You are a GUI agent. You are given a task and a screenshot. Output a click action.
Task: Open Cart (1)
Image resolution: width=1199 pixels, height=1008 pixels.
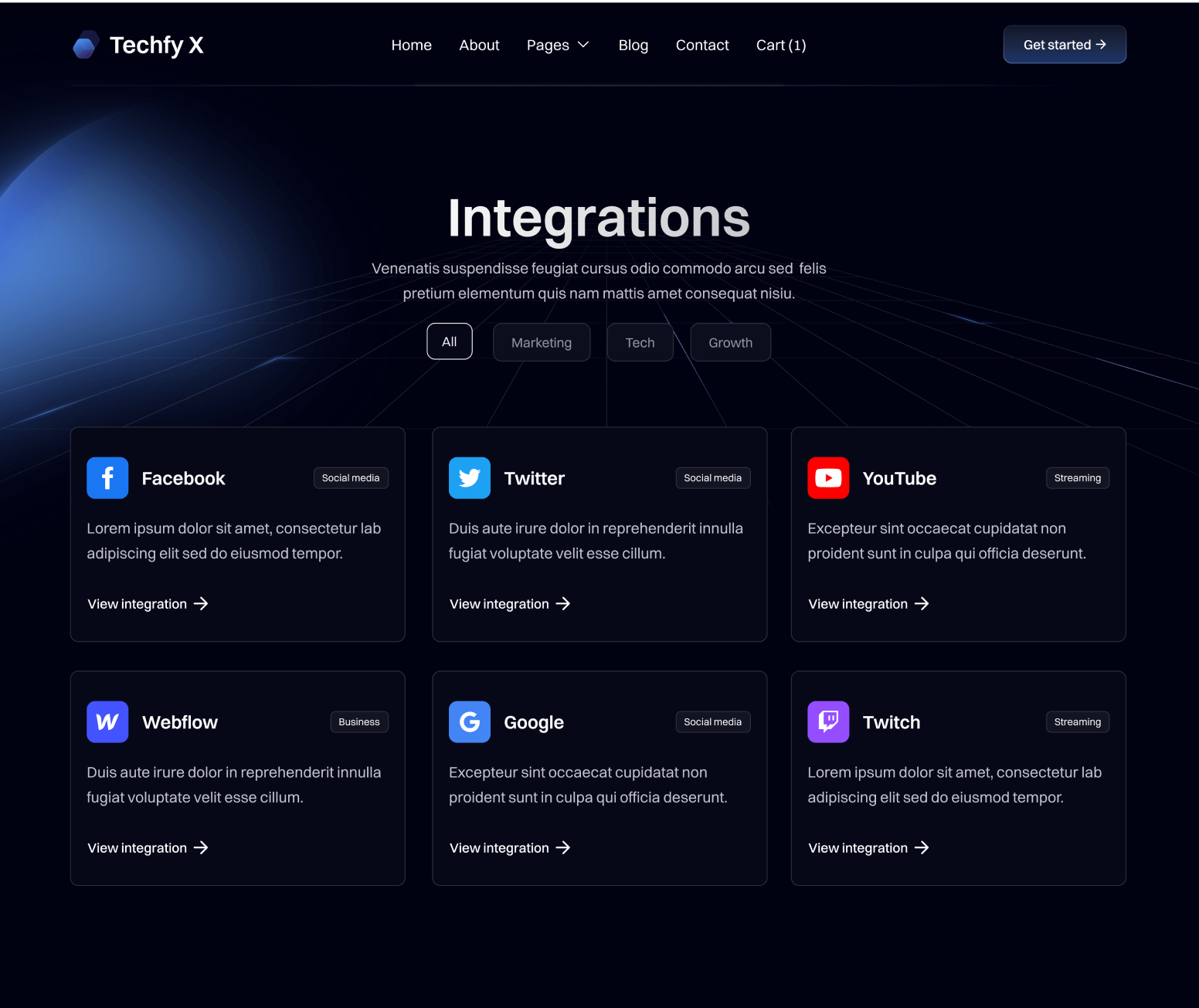click(781, 46)
